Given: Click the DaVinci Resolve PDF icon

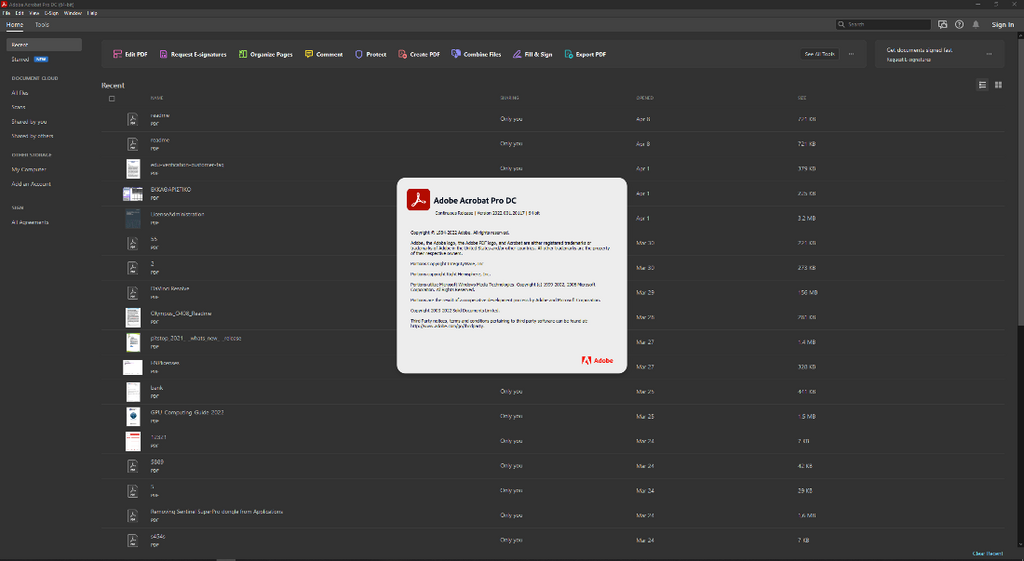Looking at the screenshot, I should click(x=133, y=293).
